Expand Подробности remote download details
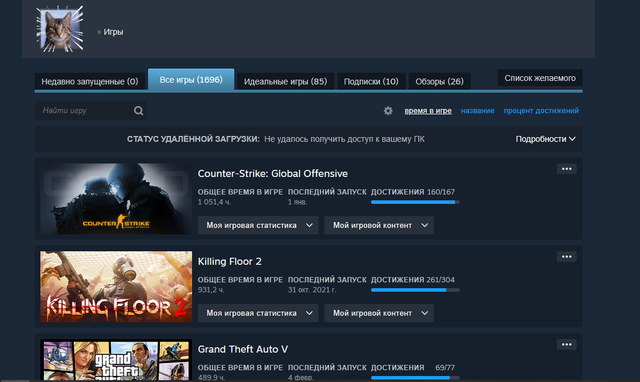Viewport: 640px width, 382px height. [x=545, y=139]
